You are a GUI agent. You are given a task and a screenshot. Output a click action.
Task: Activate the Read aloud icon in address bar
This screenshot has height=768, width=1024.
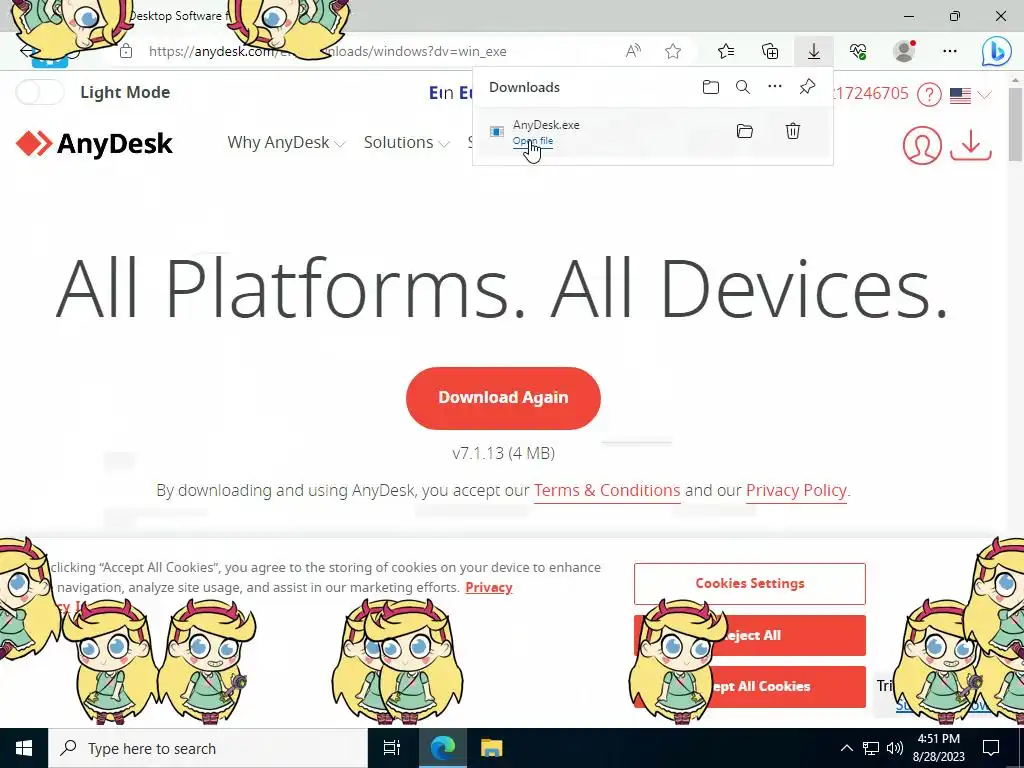(x=633, y=52)
